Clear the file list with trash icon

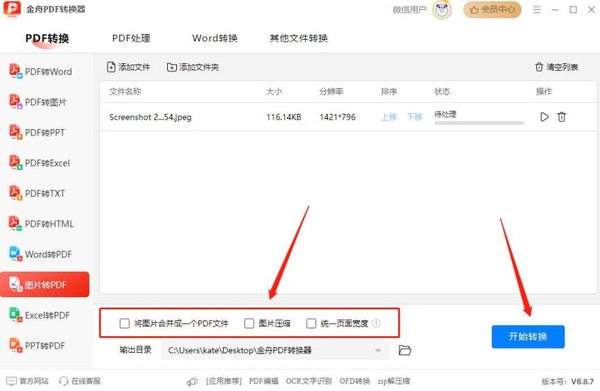coord(539,67)
